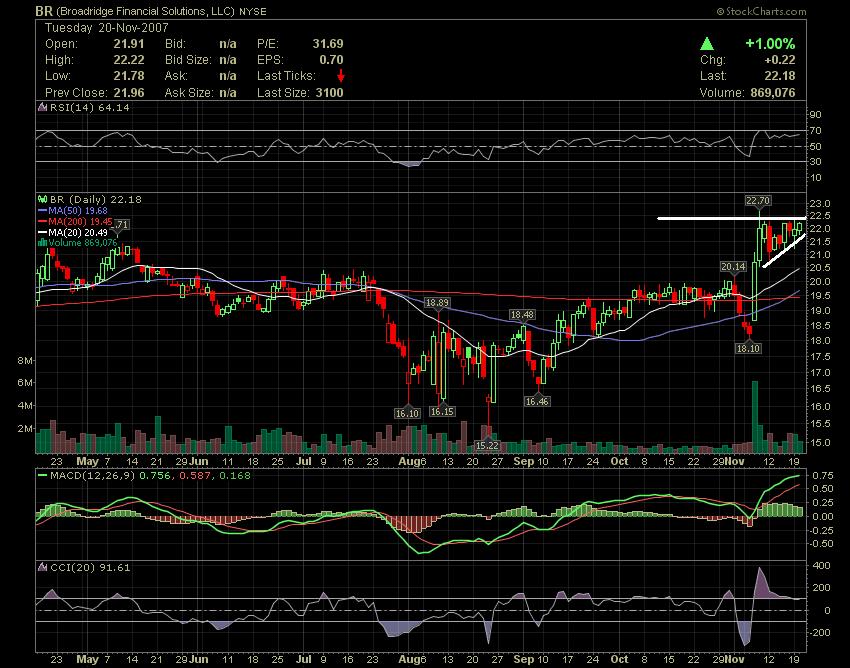This screenshot has width=850, height=668.
Task: Click the High value 22.22
Action: coord(129,60)
